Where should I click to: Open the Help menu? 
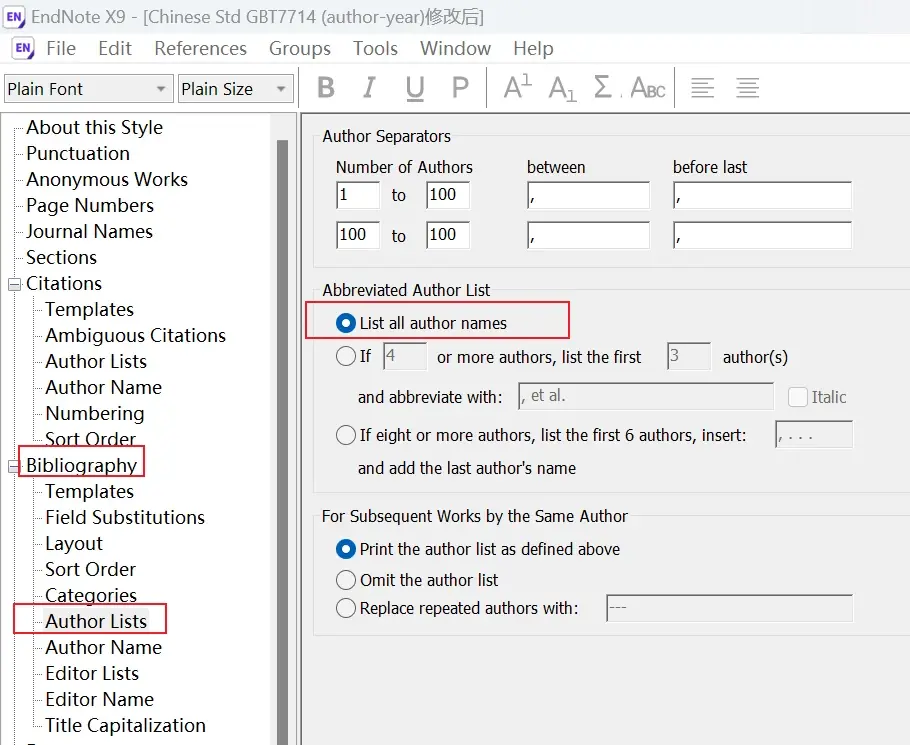(533, 48)
